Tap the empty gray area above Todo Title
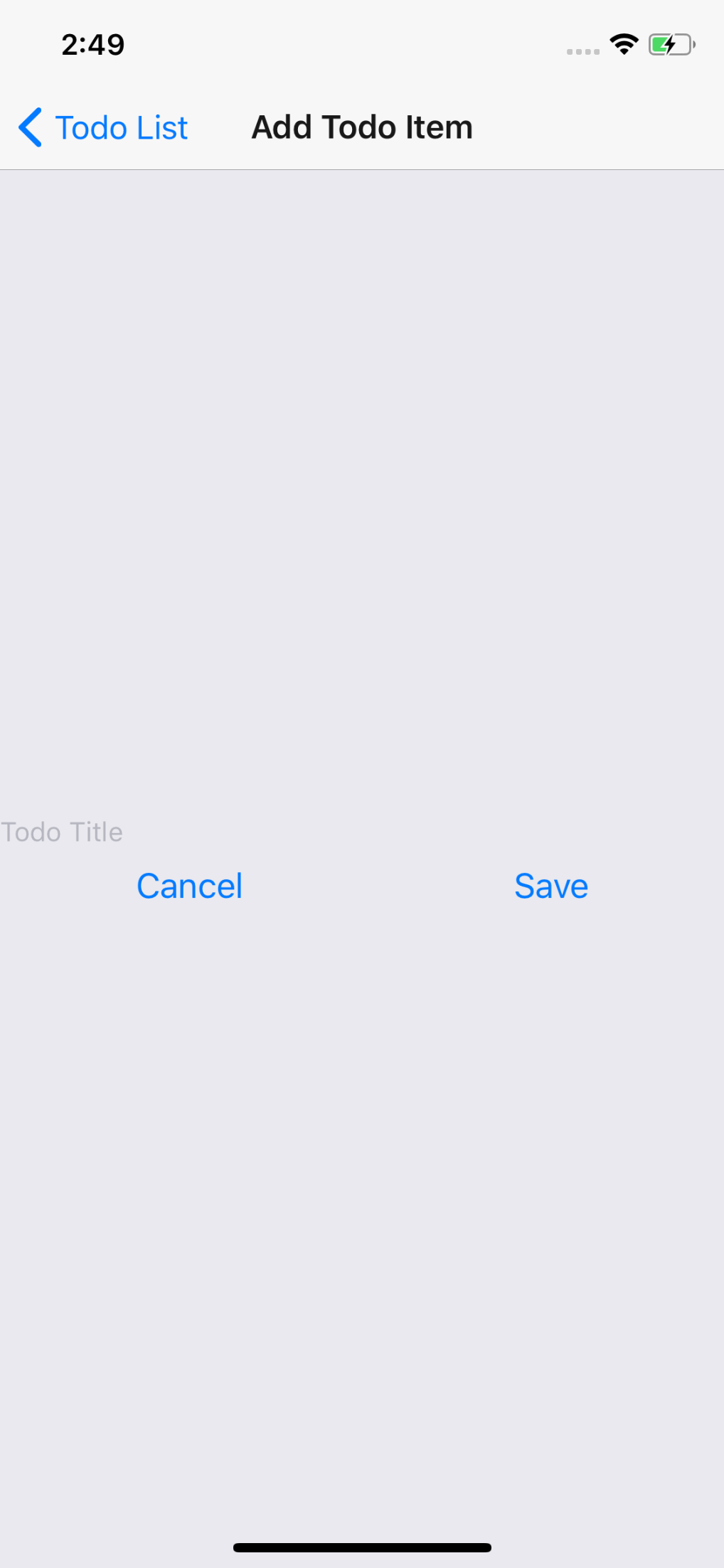724x1568 pixels. 362,491
